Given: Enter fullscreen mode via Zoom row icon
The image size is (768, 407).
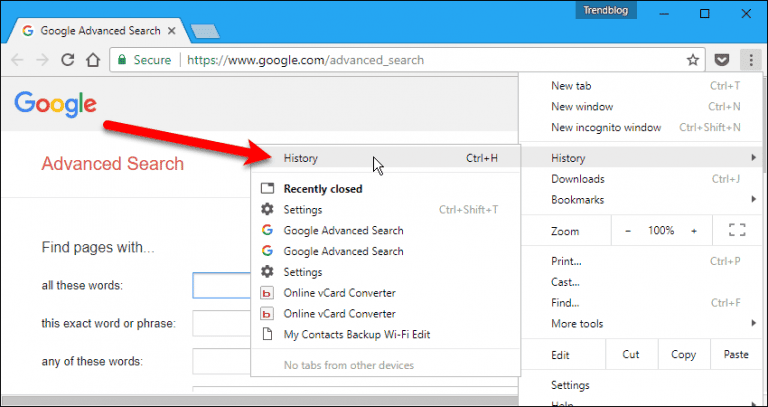Looking at the screenshot, I should coord(738,231).
